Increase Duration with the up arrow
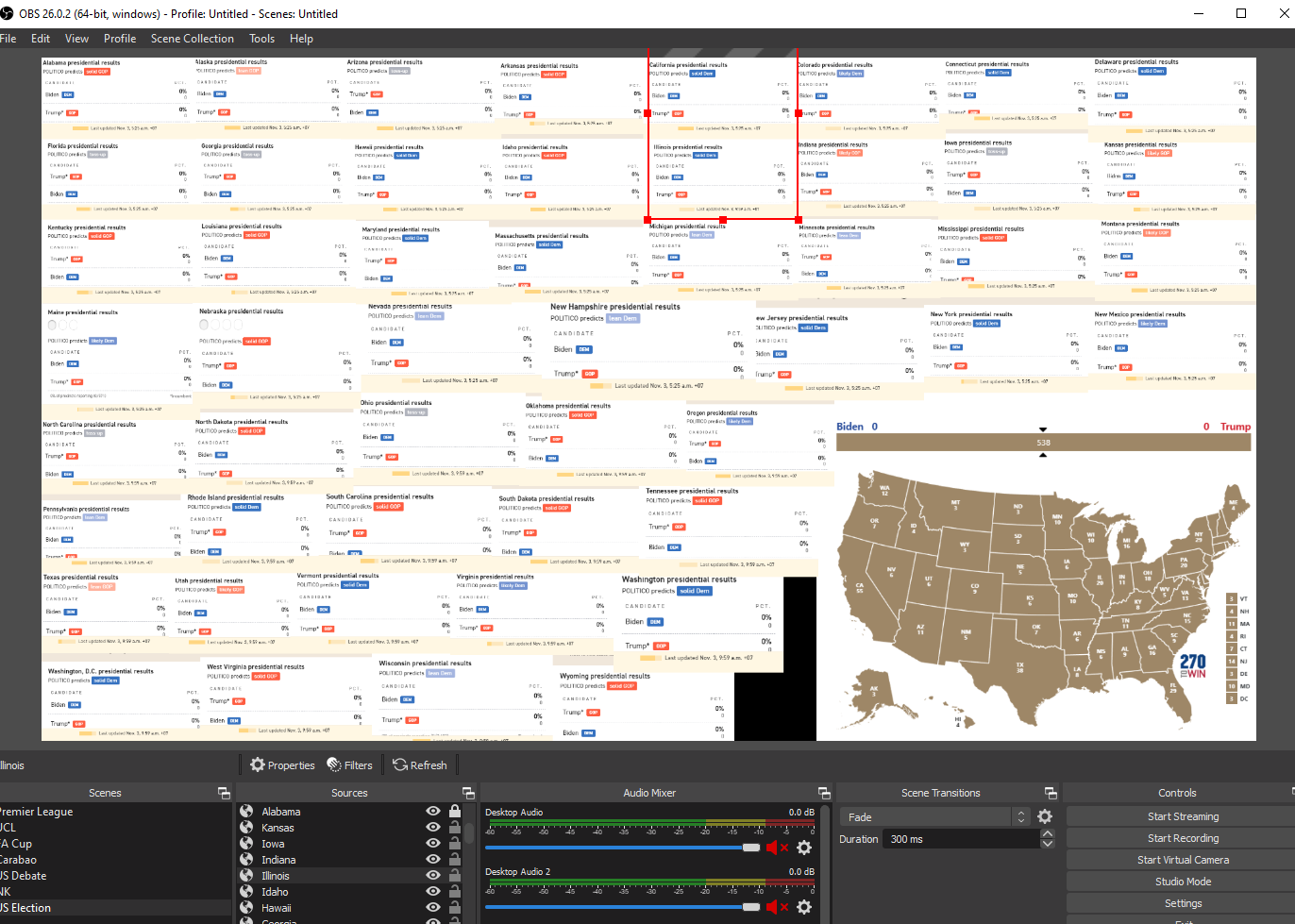The image size is (1295, 924). click(x=1047, y=834)
